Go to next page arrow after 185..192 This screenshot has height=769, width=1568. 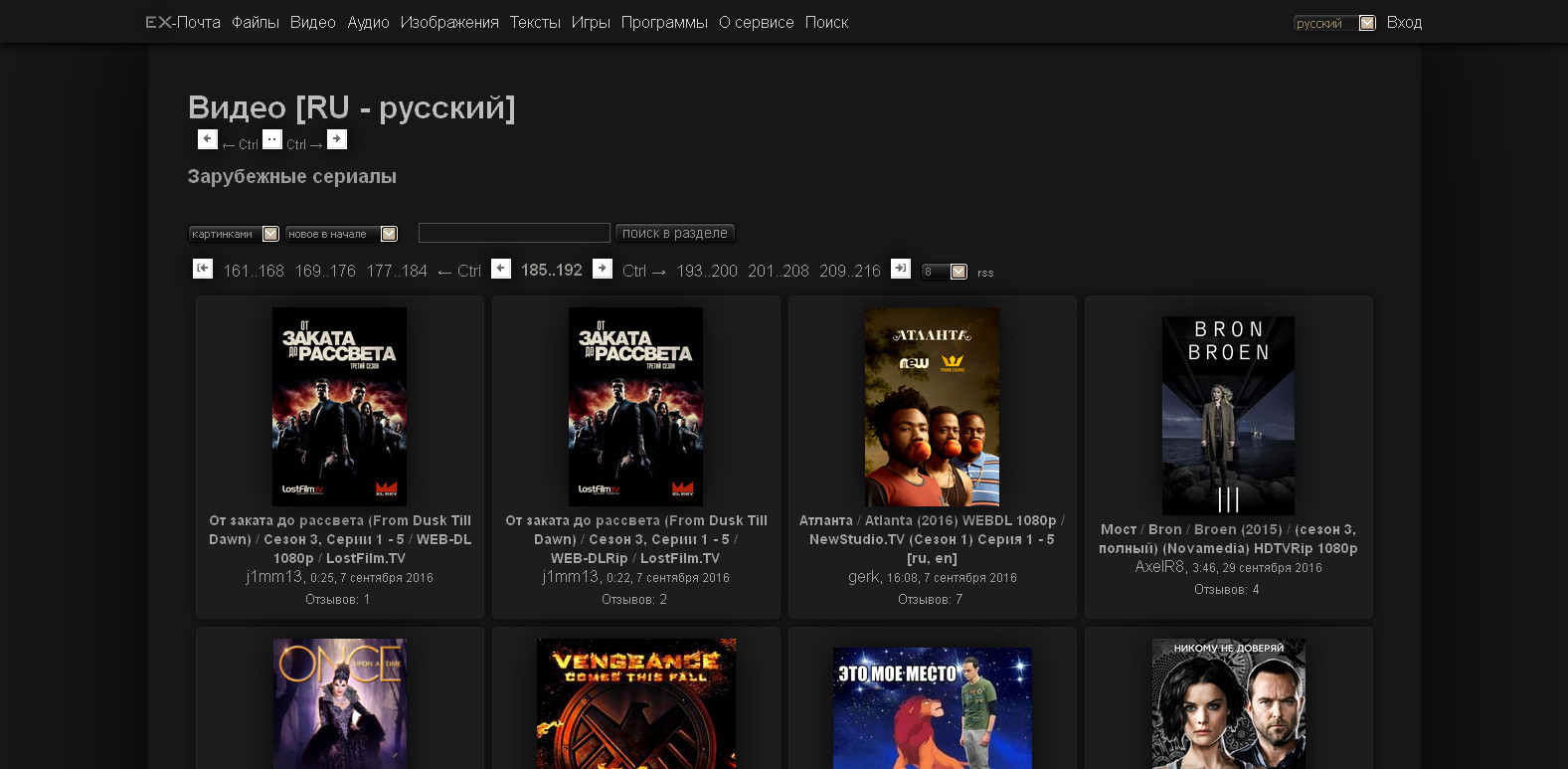pyautogui.click(x=603, y=269)
